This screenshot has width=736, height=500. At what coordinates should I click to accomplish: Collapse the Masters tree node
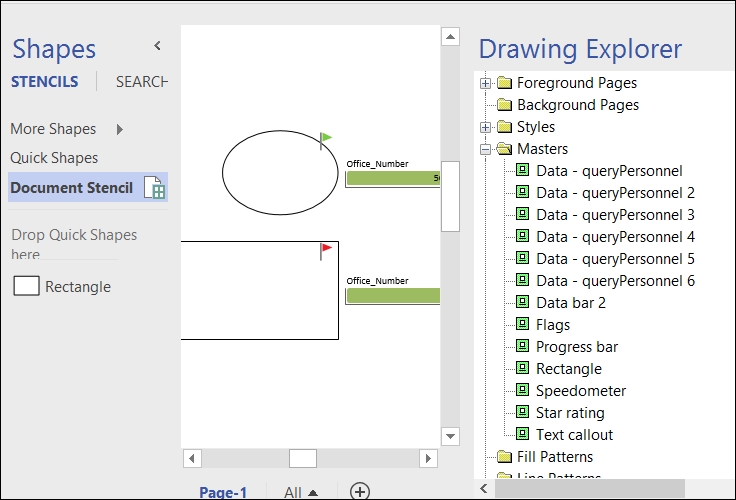pos(486,149)
